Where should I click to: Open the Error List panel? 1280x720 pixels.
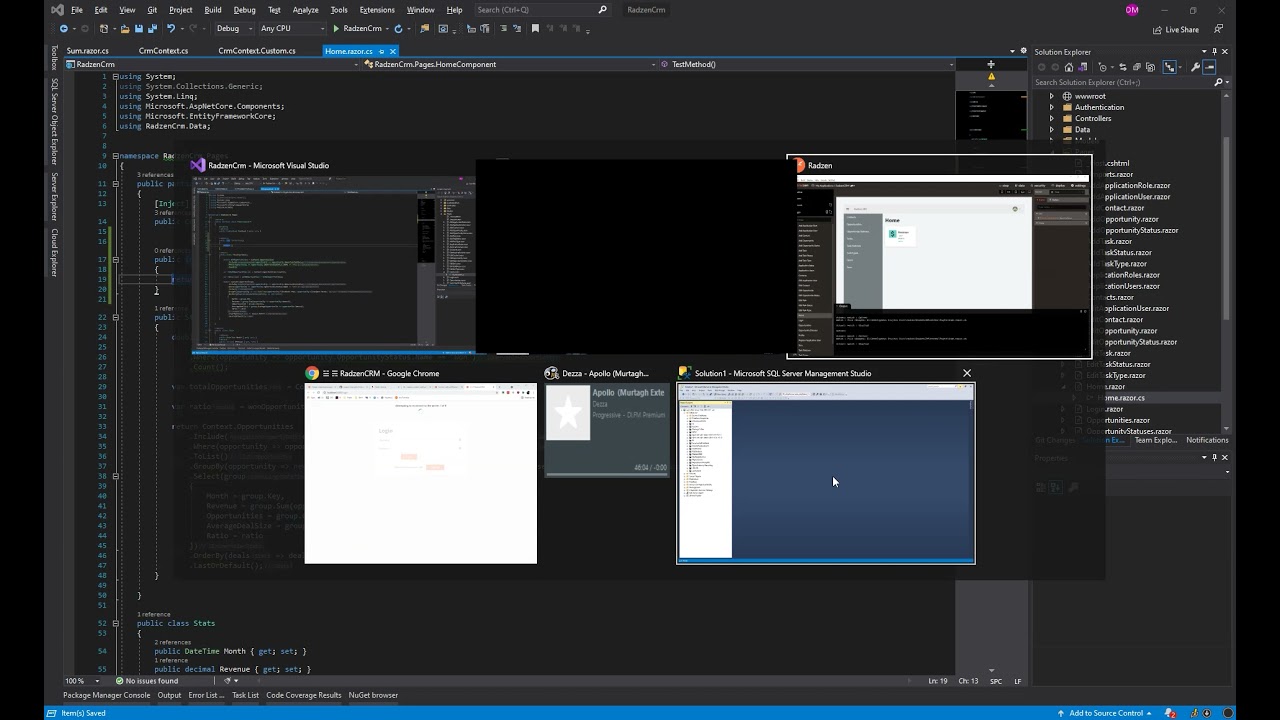206,695
